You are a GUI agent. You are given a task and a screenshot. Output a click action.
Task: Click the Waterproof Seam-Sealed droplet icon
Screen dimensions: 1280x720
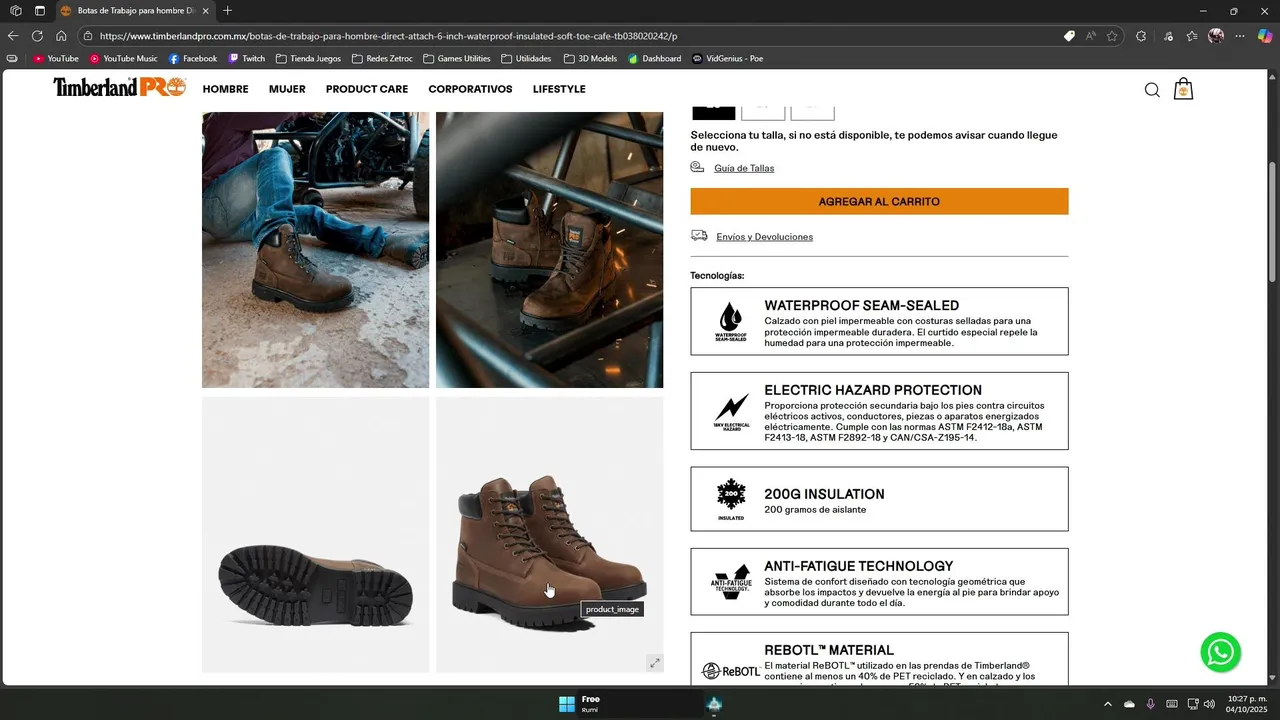[731, 322]
